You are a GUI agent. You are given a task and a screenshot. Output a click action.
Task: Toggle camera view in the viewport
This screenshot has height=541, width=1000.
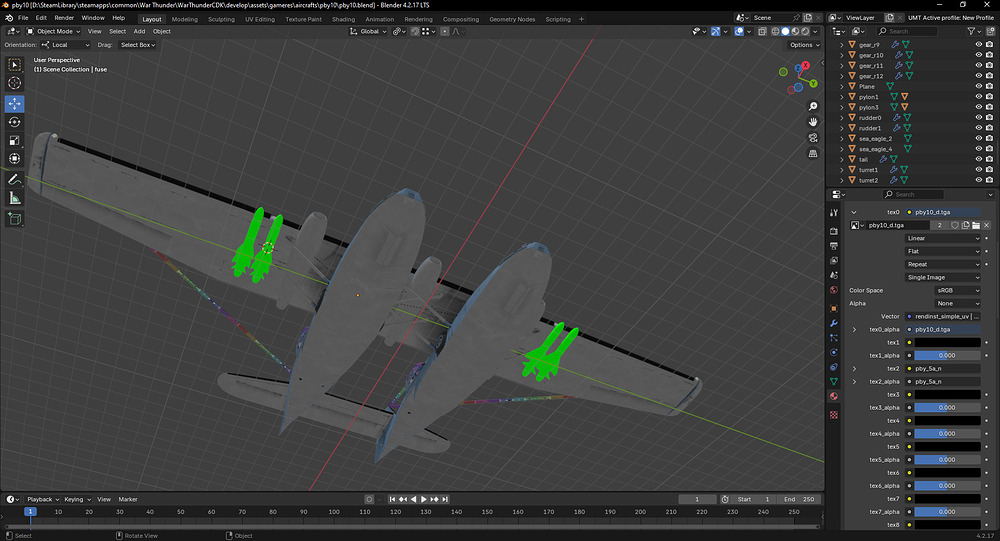[812, 138]
